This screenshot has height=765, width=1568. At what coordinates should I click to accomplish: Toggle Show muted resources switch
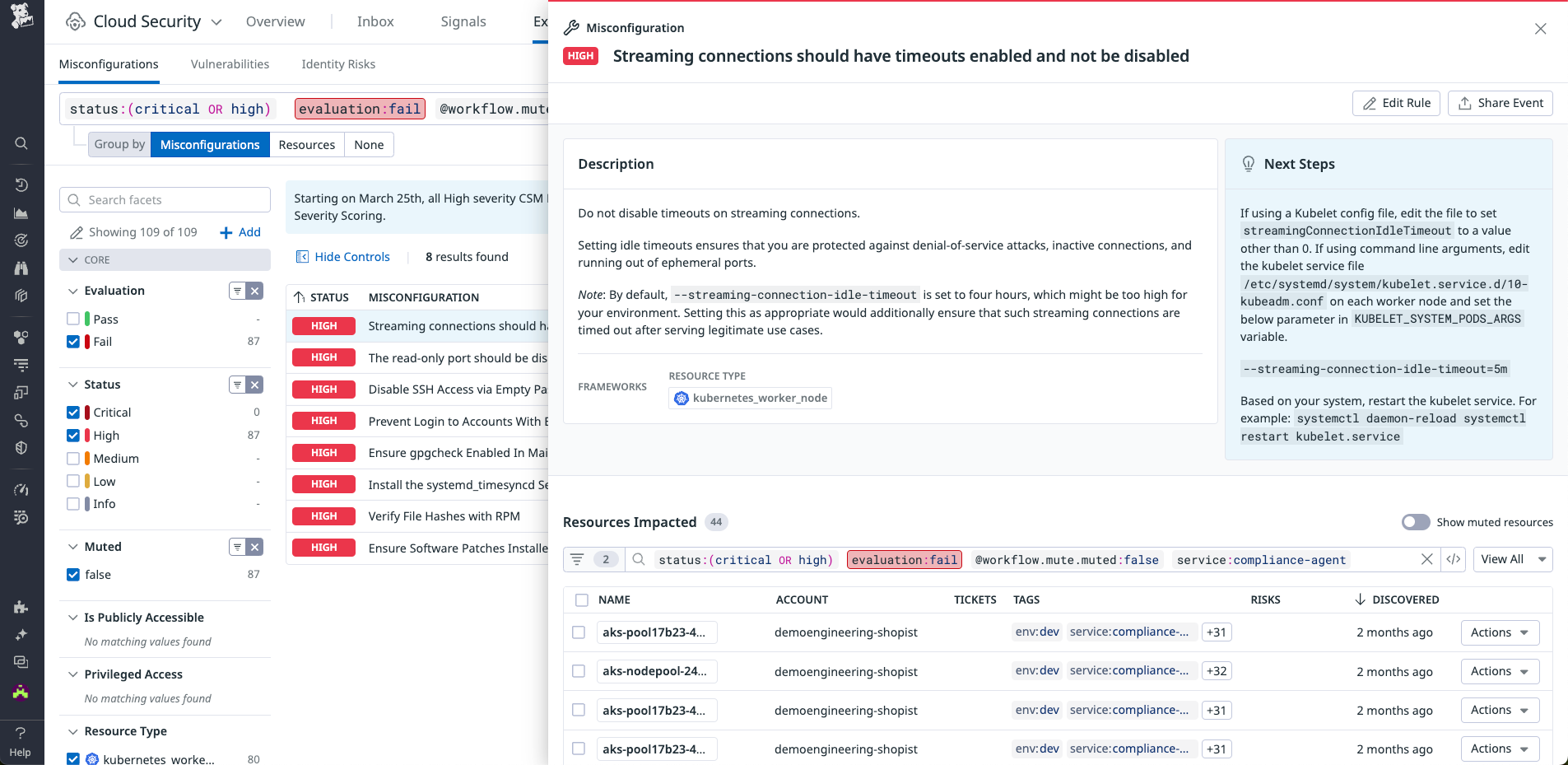click(1417, 522)
